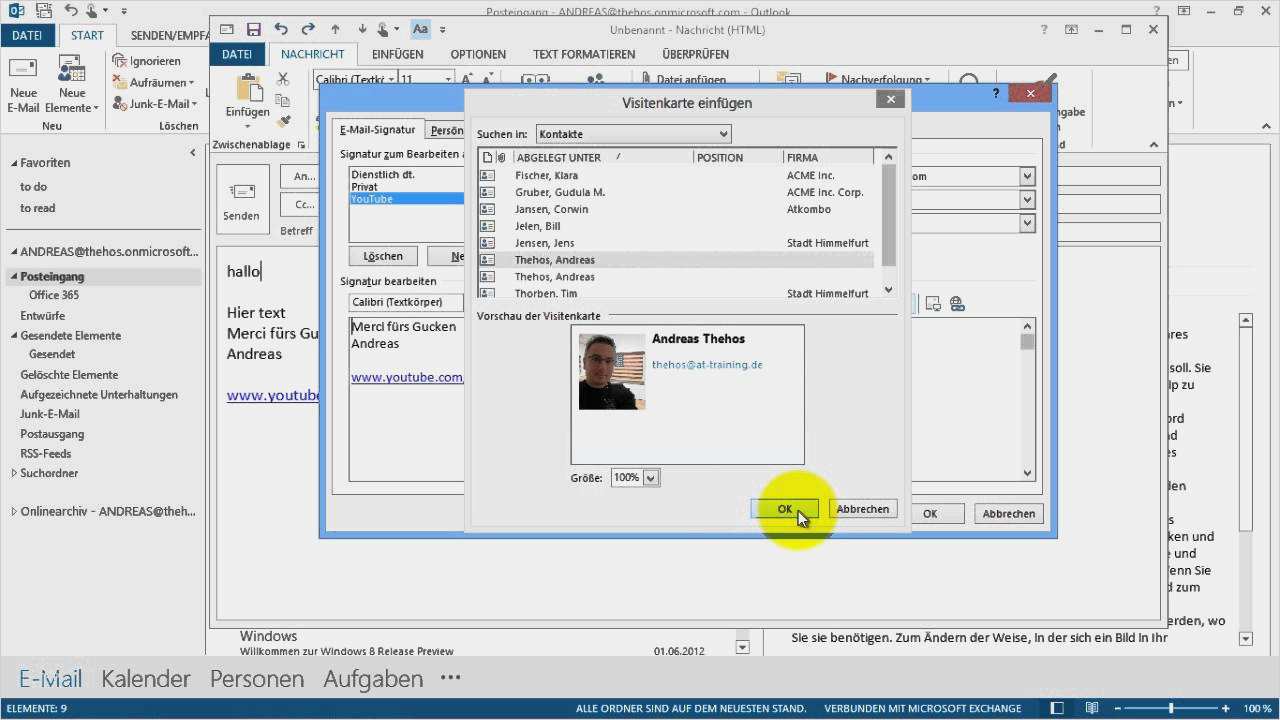Click the Ignorieren icon in ribbon

pos(120,61)
